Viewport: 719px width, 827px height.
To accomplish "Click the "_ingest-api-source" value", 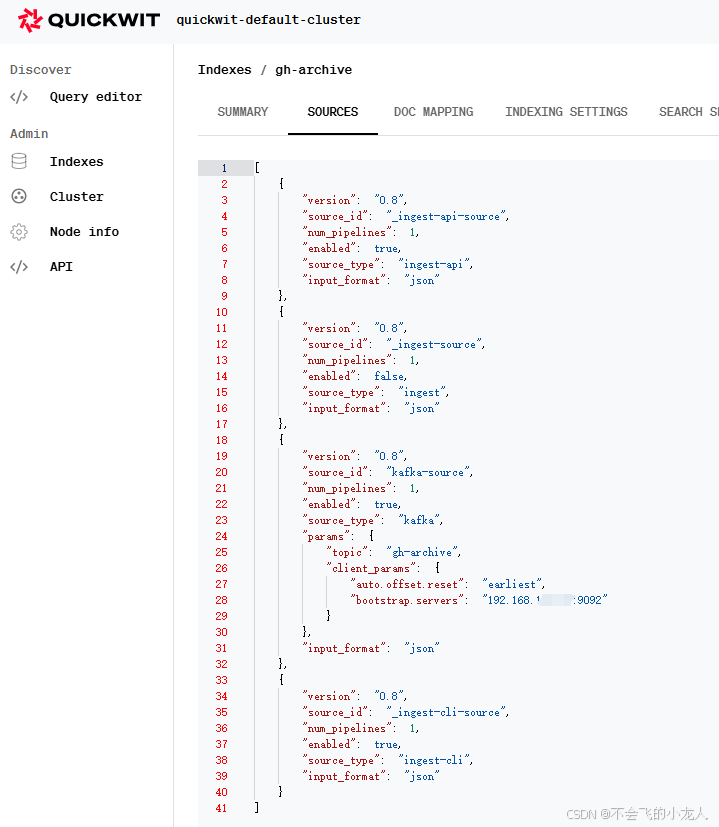I will (x=447, y=216).
